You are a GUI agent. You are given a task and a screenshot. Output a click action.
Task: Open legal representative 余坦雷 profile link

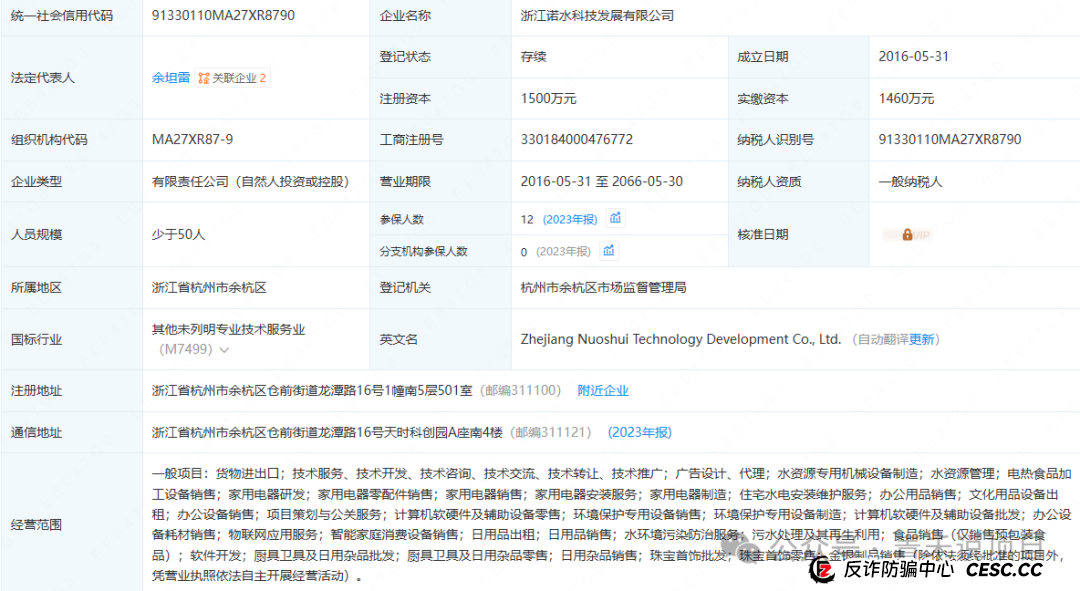tap(170, 78)
